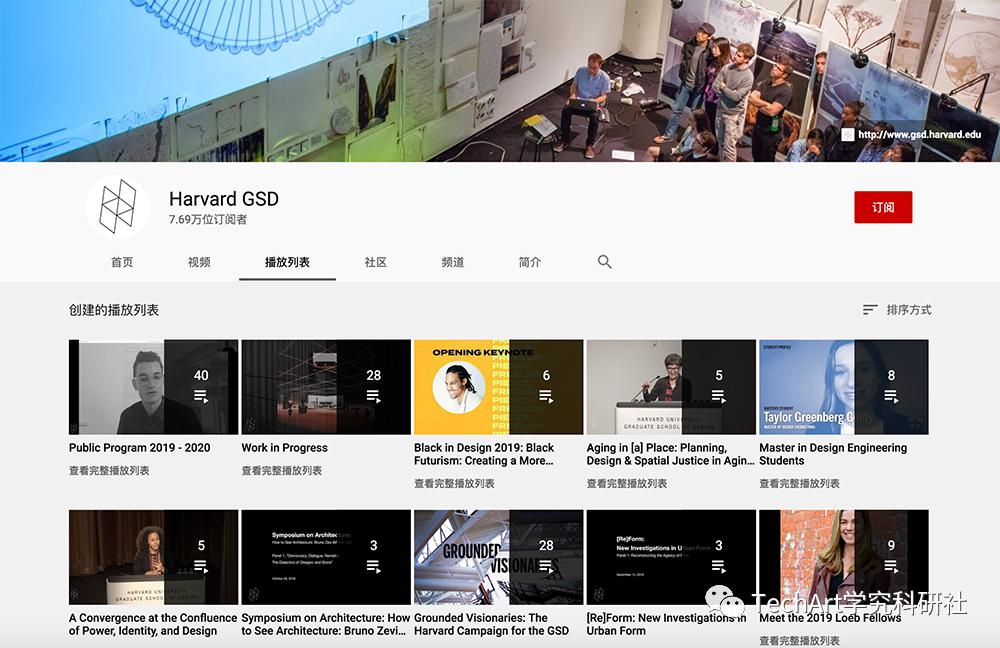Click playlist icon on Black in Design 2019
This screenshot has height=648, width=1000.
click(x=546, y=397)
